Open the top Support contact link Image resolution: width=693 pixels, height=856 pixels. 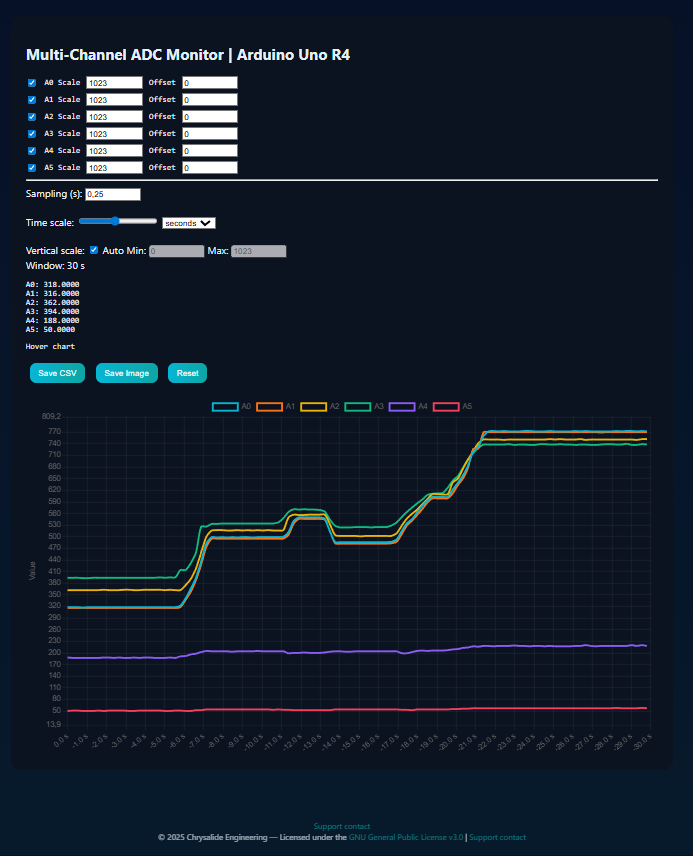tap(341, 826)
